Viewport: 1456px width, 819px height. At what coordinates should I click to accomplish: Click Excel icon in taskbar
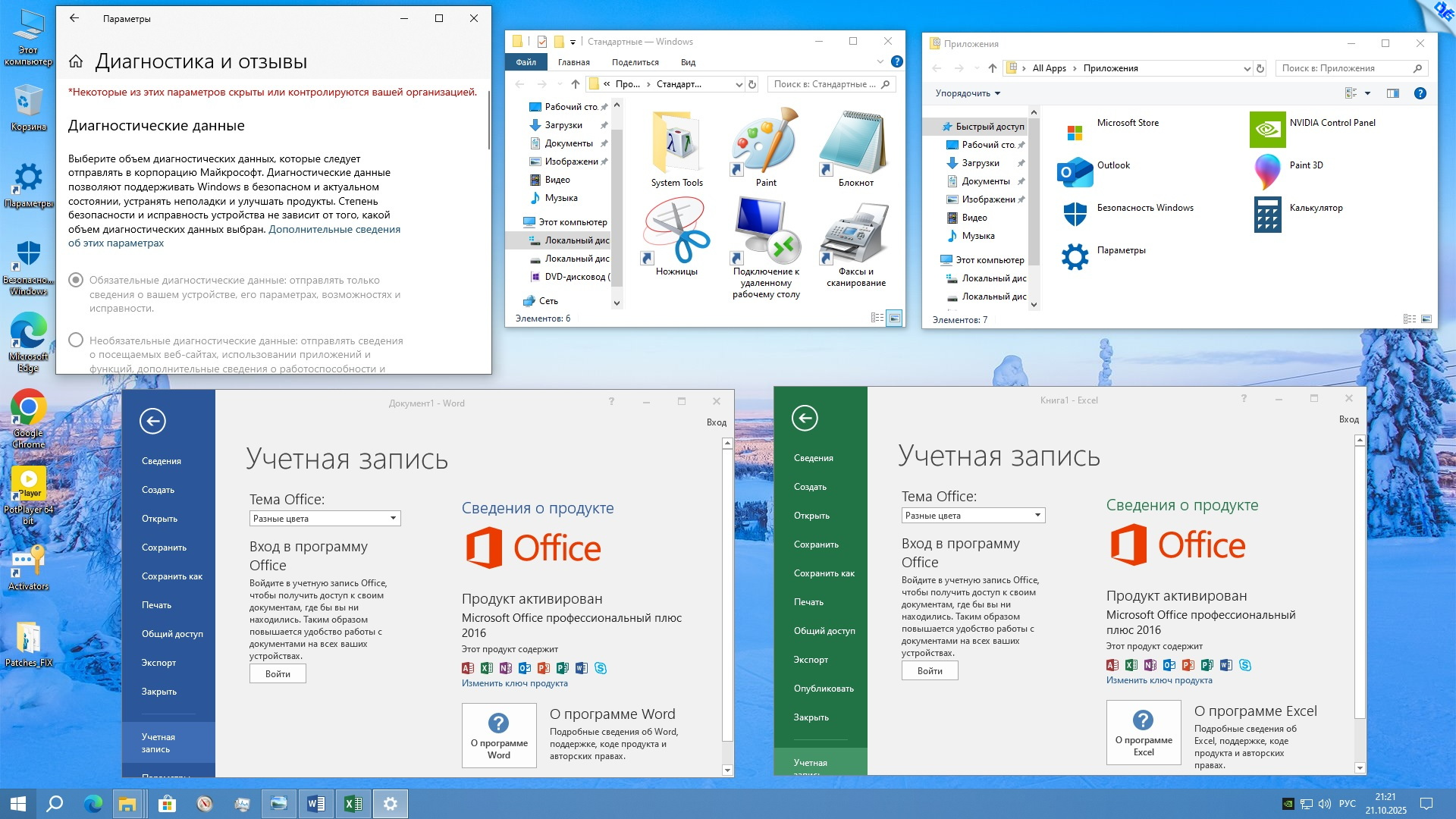pos(353,804)
